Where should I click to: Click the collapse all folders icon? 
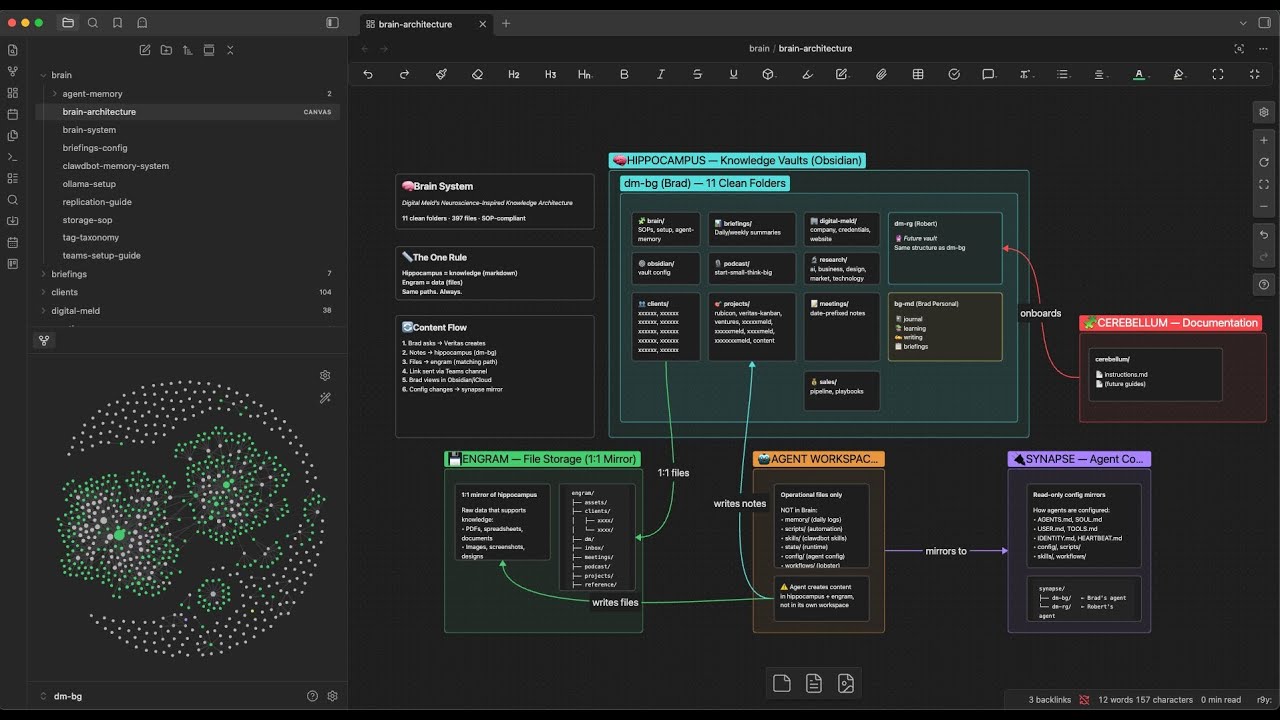230,49
